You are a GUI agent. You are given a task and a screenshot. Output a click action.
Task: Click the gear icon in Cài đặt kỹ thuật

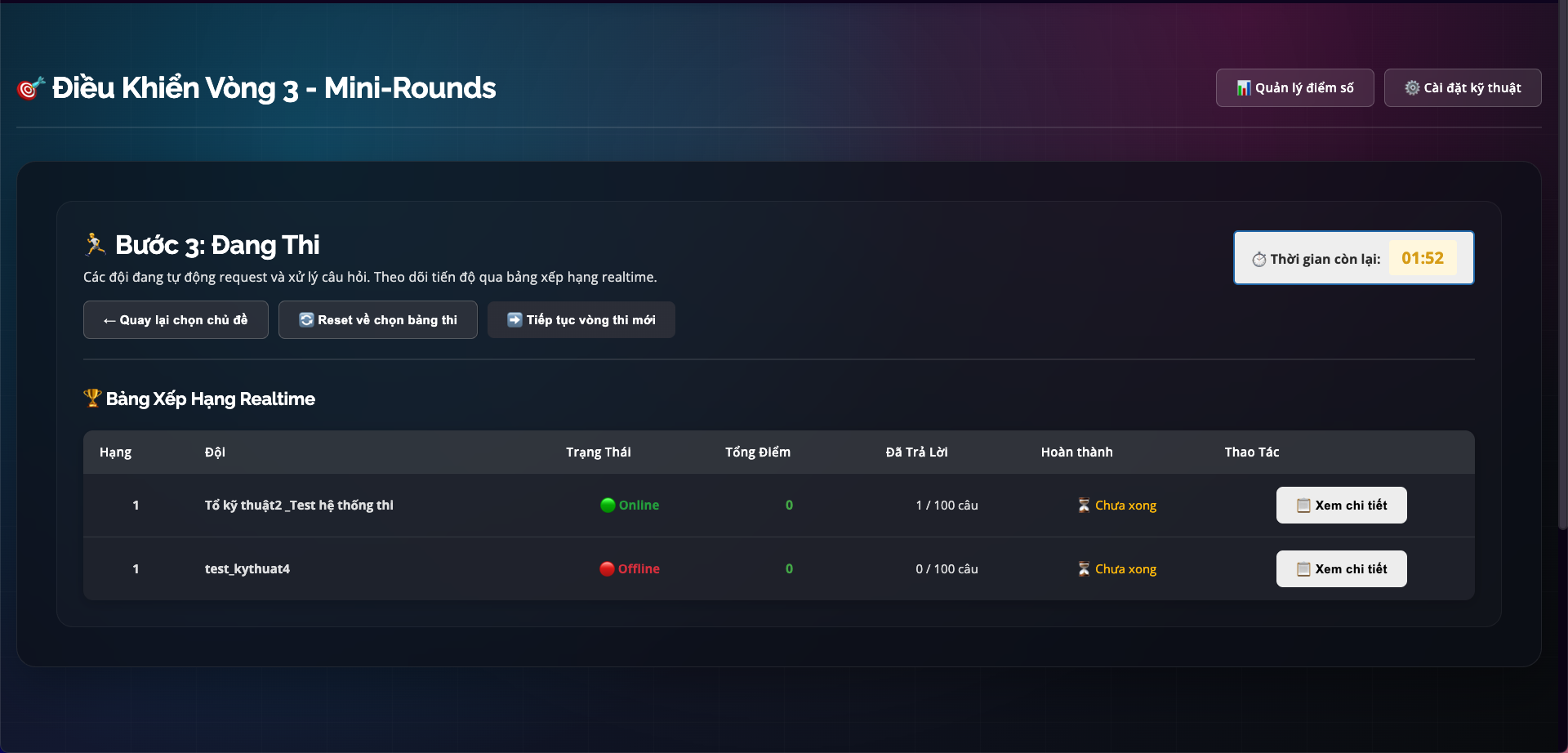pos(1412,87)
